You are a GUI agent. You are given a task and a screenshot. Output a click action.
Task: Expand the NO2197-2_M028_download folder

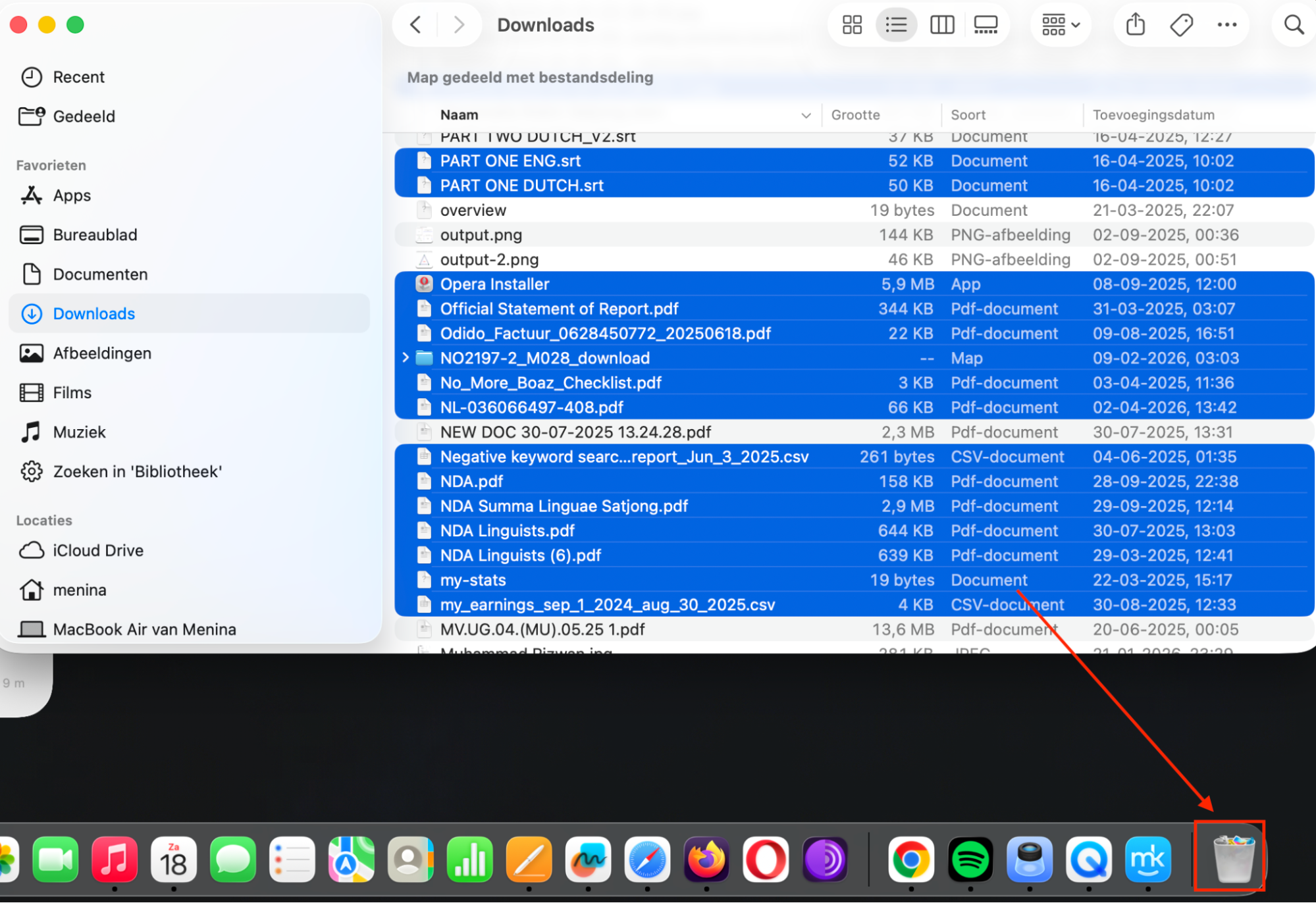pos(405,357)
